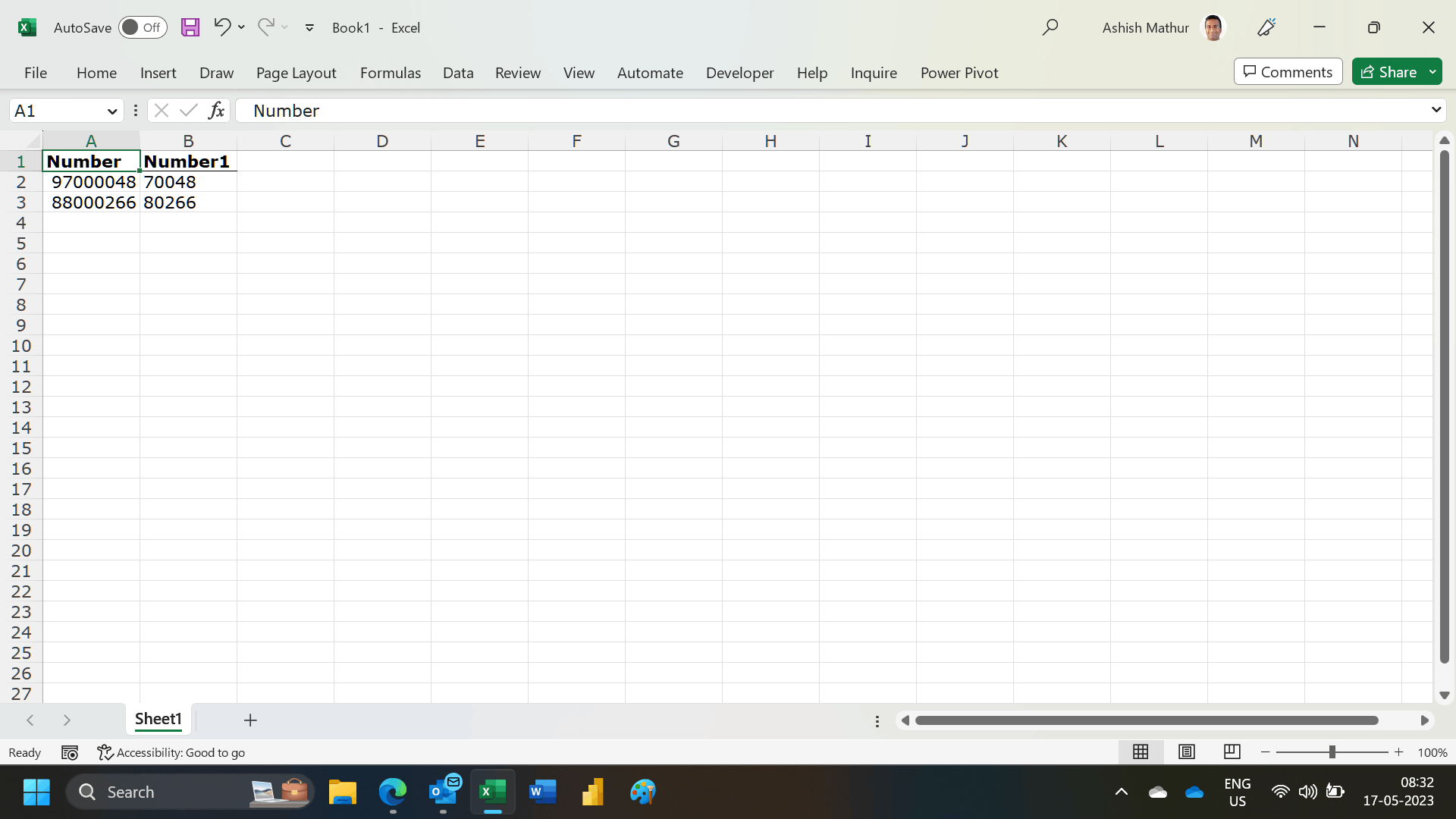Add a new sheet with the plus button

tap(250, 720)
